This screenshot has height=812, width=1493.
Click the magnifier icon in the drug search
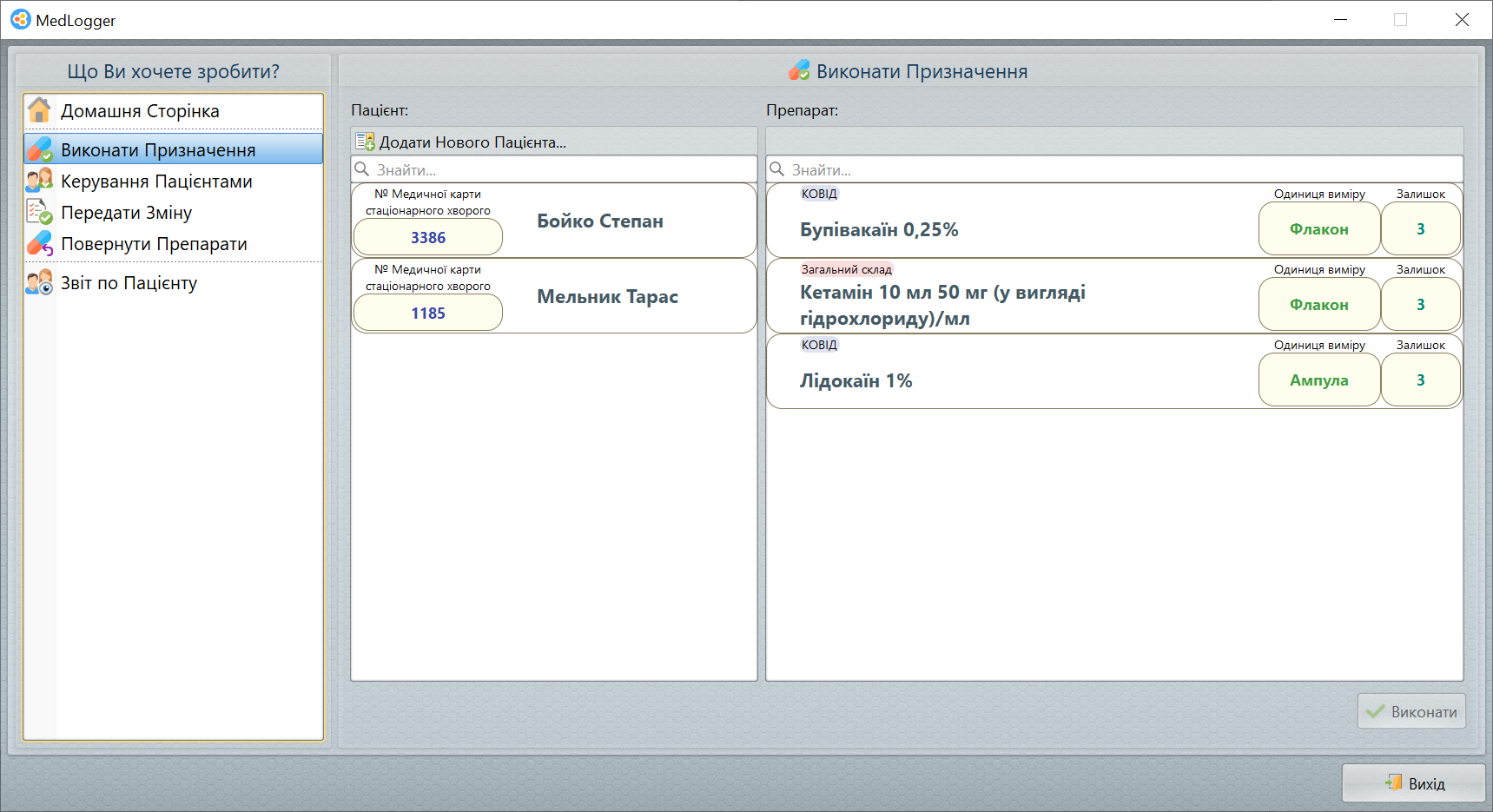[777, 169]
